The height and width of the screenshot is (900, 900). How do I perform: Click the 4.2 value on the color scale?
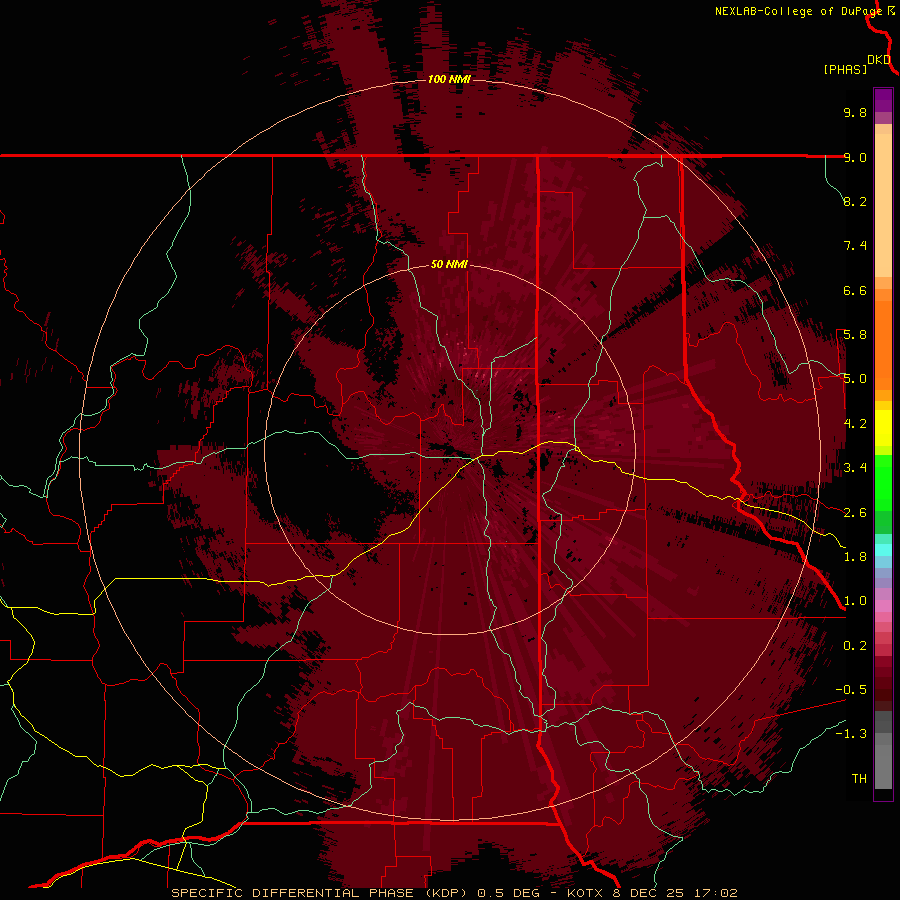pyautogui.click(x=855, y=424)
